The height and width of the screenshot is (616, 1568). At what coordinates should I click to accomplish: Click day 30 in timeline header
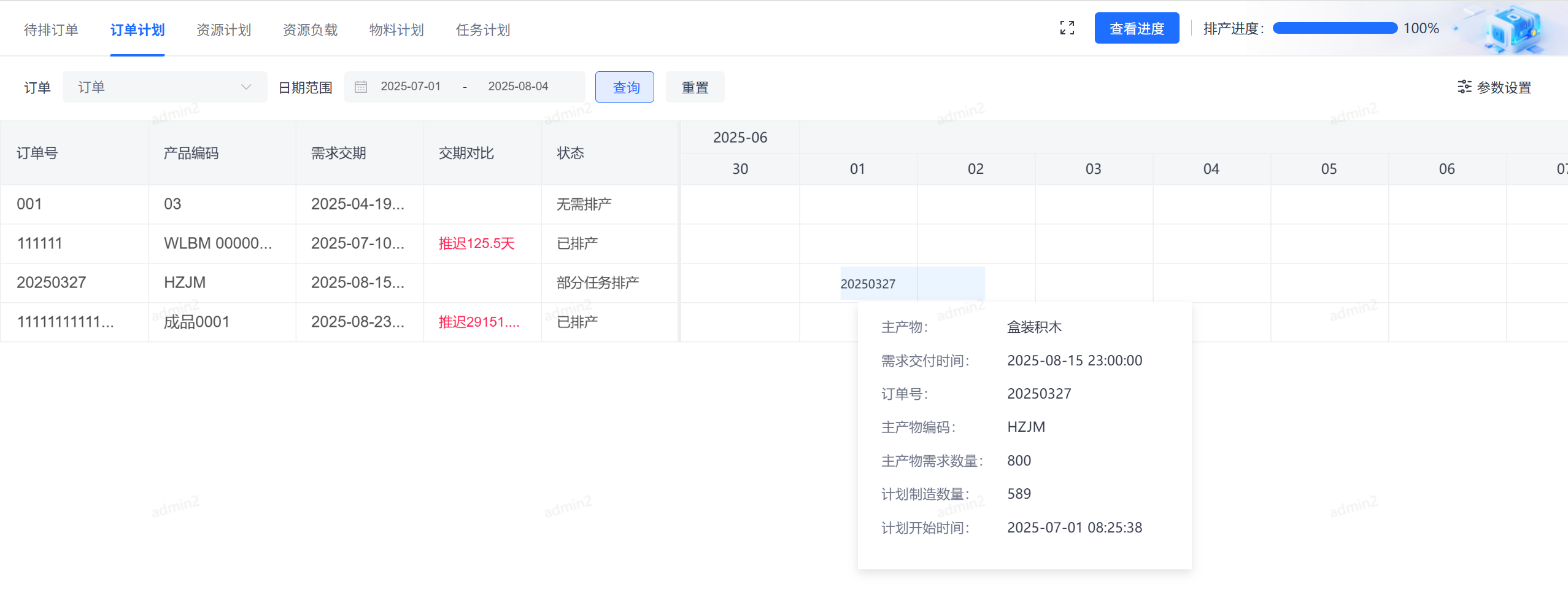coord(740,169)
